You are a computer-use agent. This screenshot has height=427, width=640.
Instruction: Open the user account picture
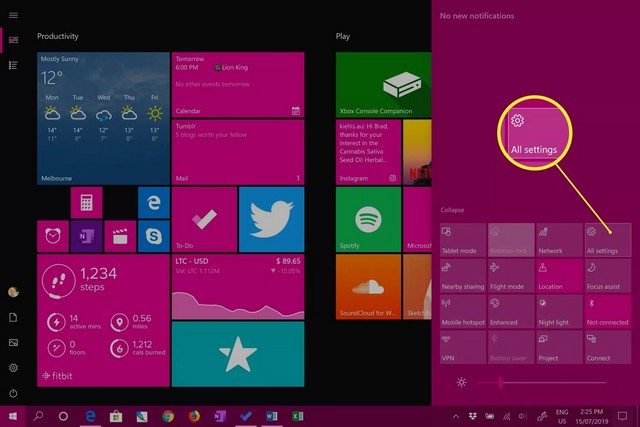click(13, 292)
